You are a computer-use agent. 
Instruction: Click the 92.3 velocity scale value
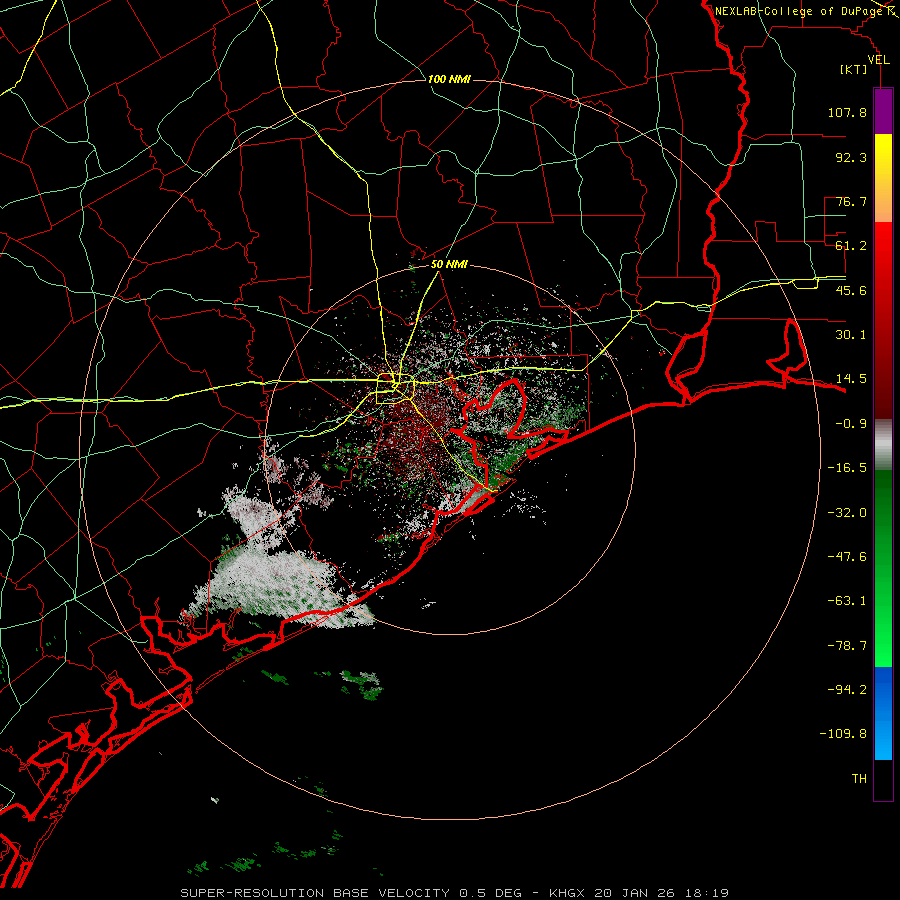tap(851, 157)
